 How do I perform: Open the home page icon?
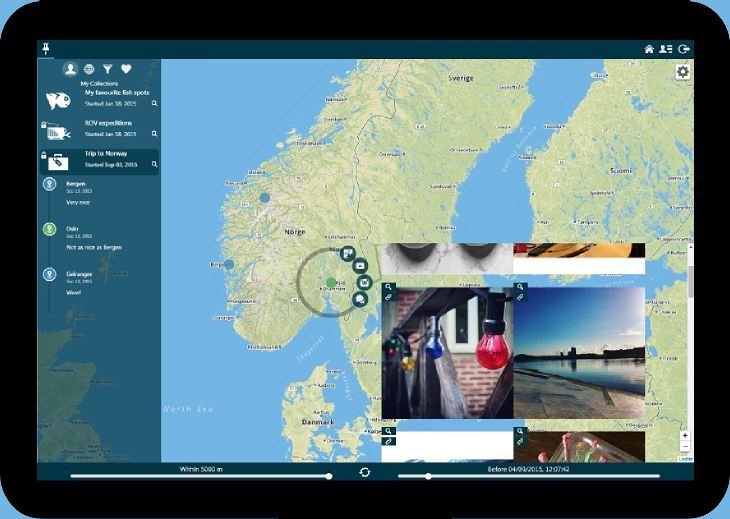(x=649, y=49)
